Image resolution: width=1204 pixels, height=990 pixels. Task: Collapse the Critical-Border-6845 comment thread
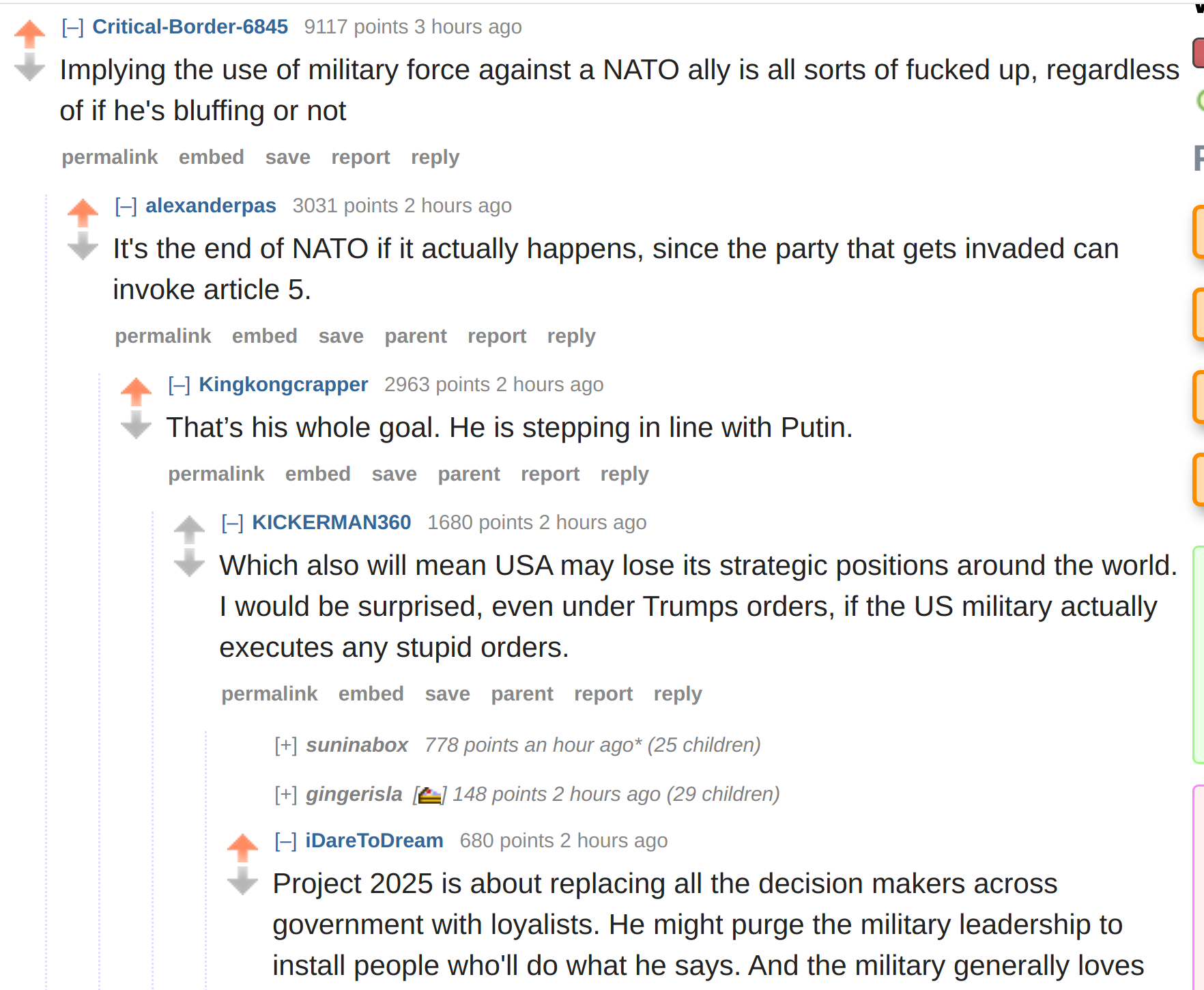click(72, 27)
